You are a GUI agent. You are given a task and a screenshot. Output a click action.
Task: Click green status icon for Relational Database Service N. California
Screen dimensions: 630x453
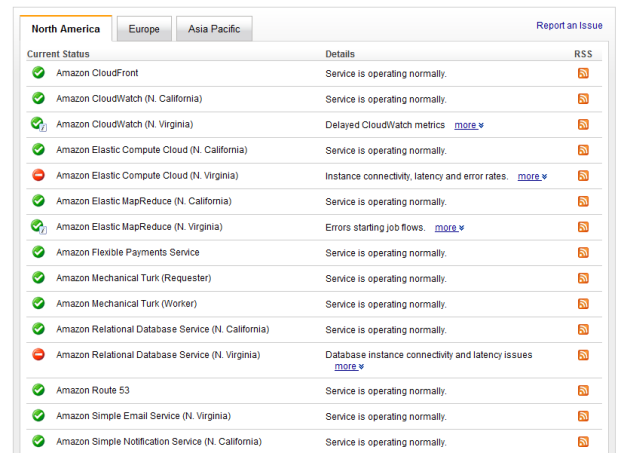(x=39, y=329)
